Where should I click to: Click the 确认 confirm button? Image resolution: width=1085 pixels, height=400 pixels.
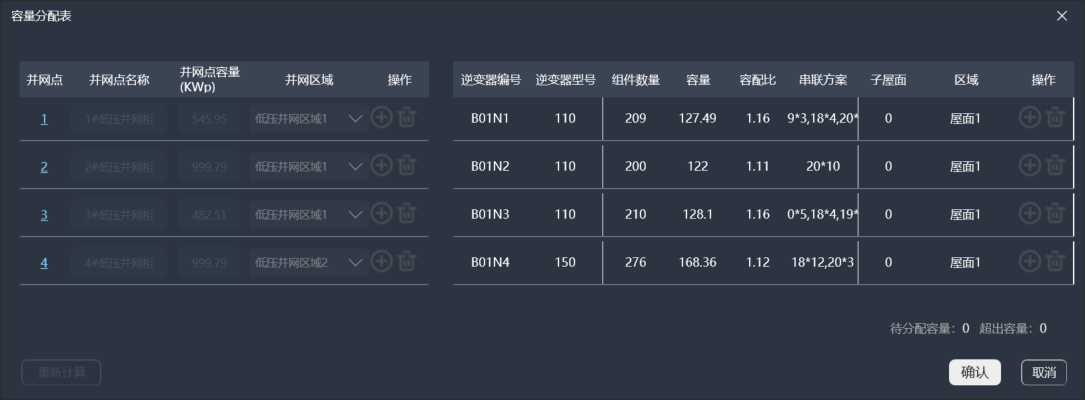point(974,372)
